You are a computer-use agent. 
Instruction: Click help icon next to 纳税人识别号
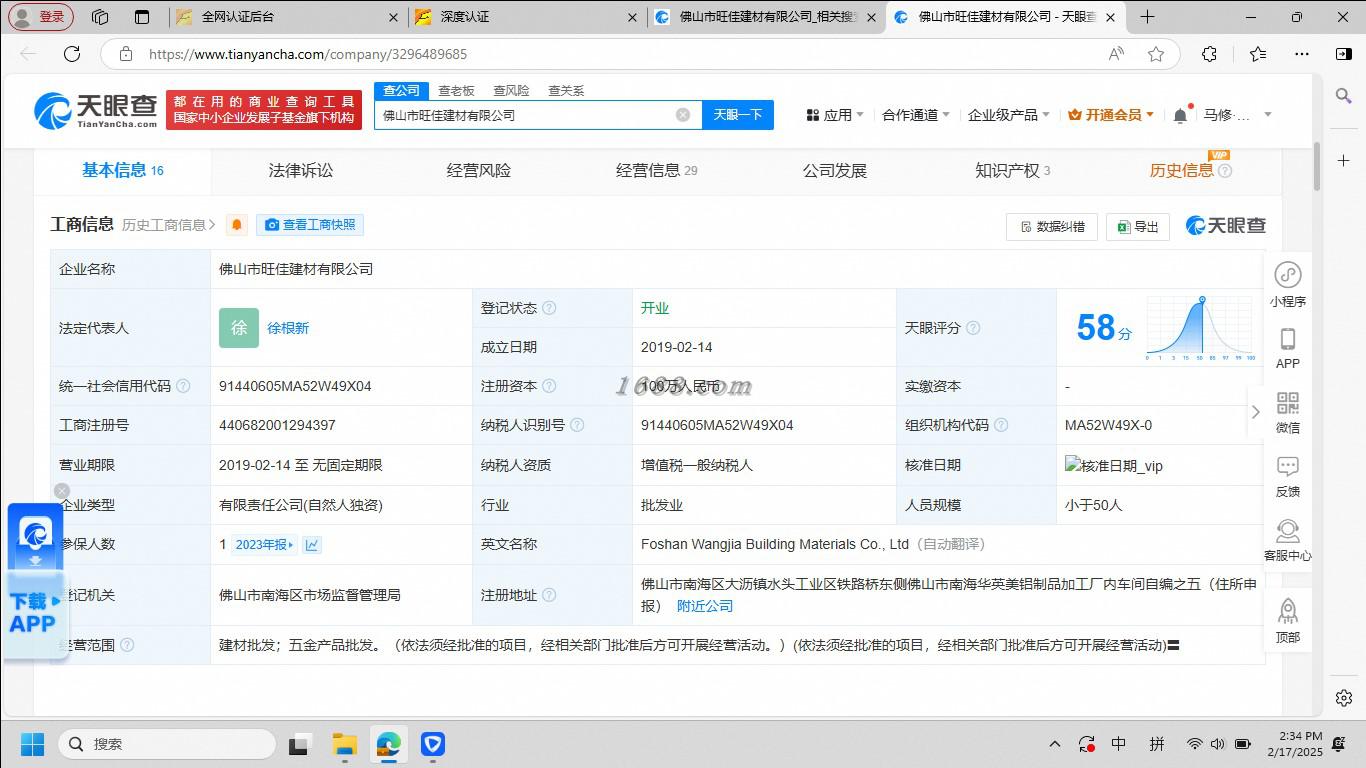click(x=577, y=425)
